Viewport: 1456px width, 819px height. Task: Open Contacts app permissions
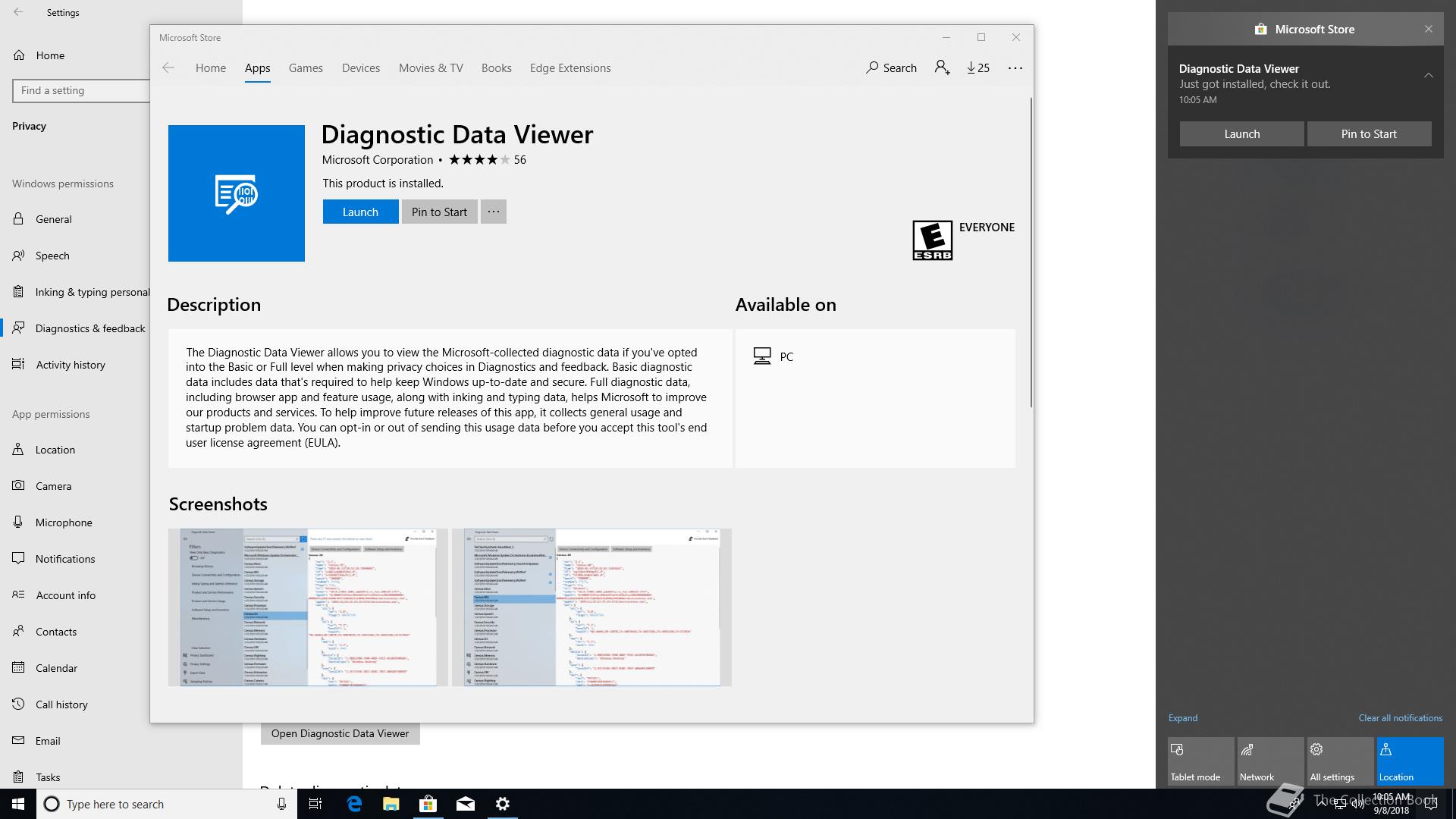(x=56, y=632)
